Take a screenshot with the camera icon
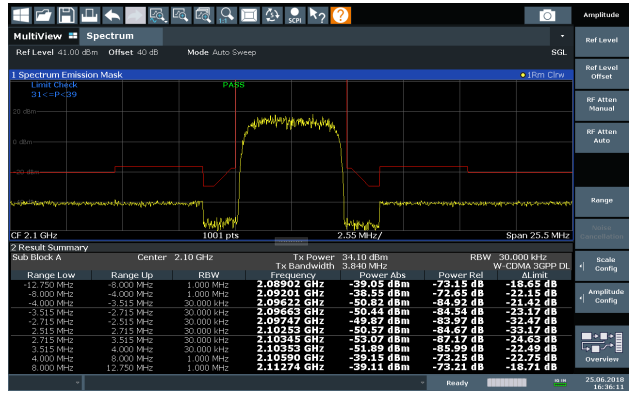The image size is (644, 395). coord(547,16)
